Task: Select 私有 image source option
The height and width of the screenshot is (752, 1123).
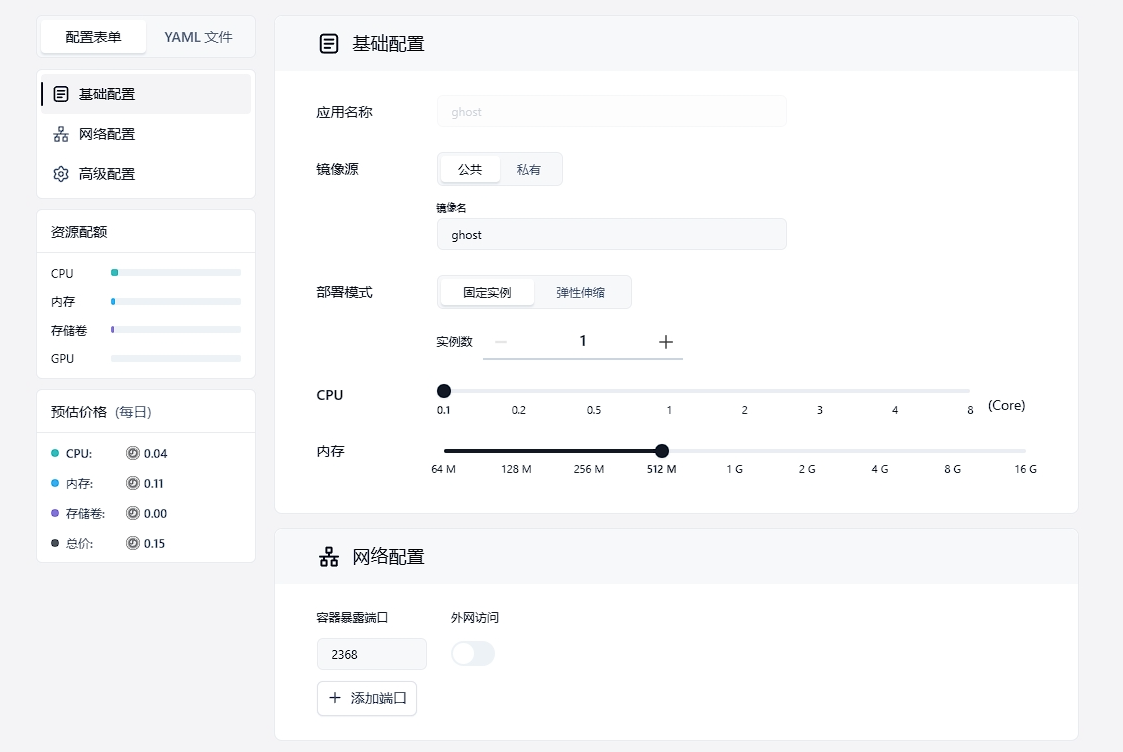Action: pos(529,170)
